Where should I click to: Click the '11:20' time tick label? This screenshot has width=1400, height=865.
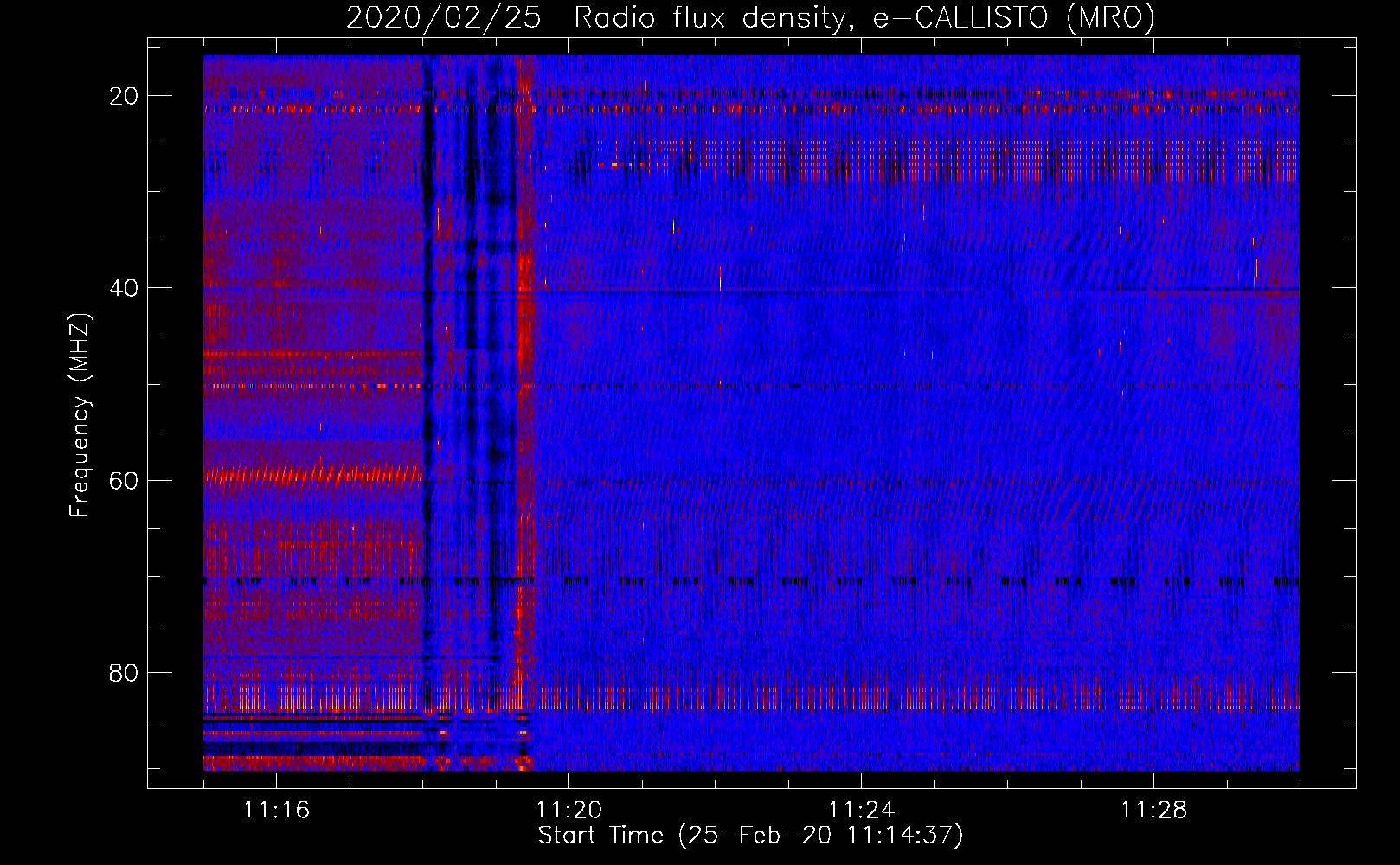tap(568, 811)
